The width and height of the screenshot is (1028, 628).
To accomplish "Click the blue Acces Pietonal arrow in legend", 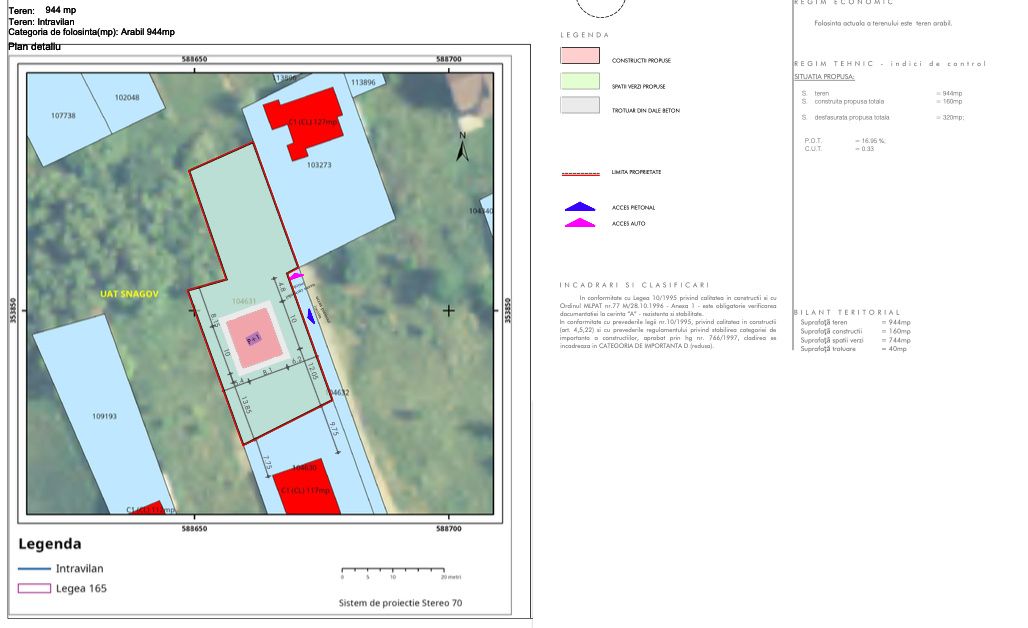I will (579, 207).
